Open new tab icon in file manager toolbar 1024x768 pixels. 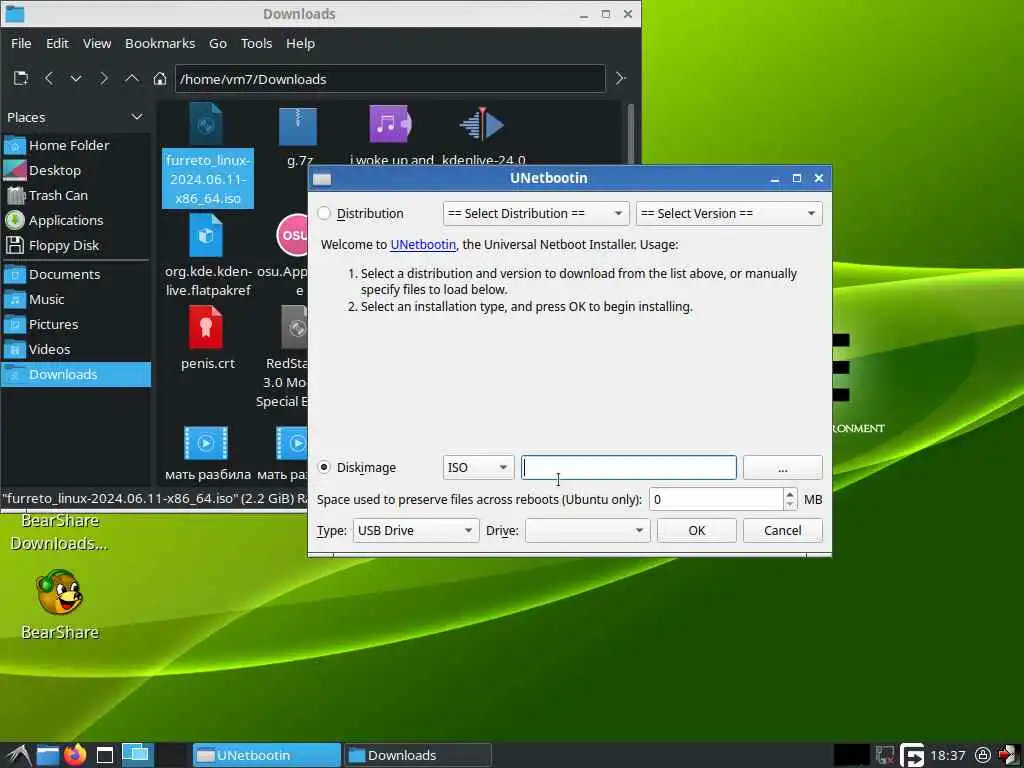click(x=21, y=78)
